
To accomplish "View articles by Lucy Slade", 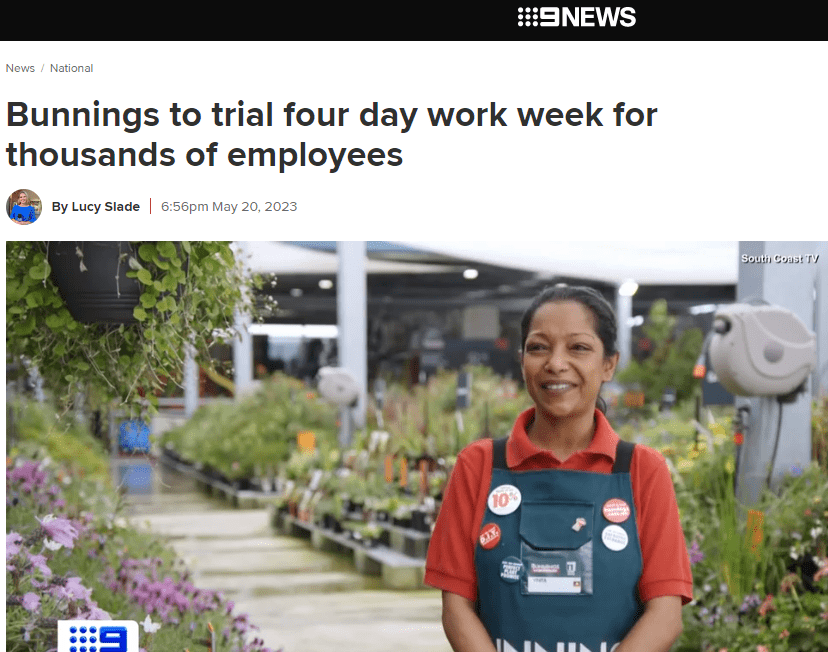I will pyautogui.click(x=96, y=206).
